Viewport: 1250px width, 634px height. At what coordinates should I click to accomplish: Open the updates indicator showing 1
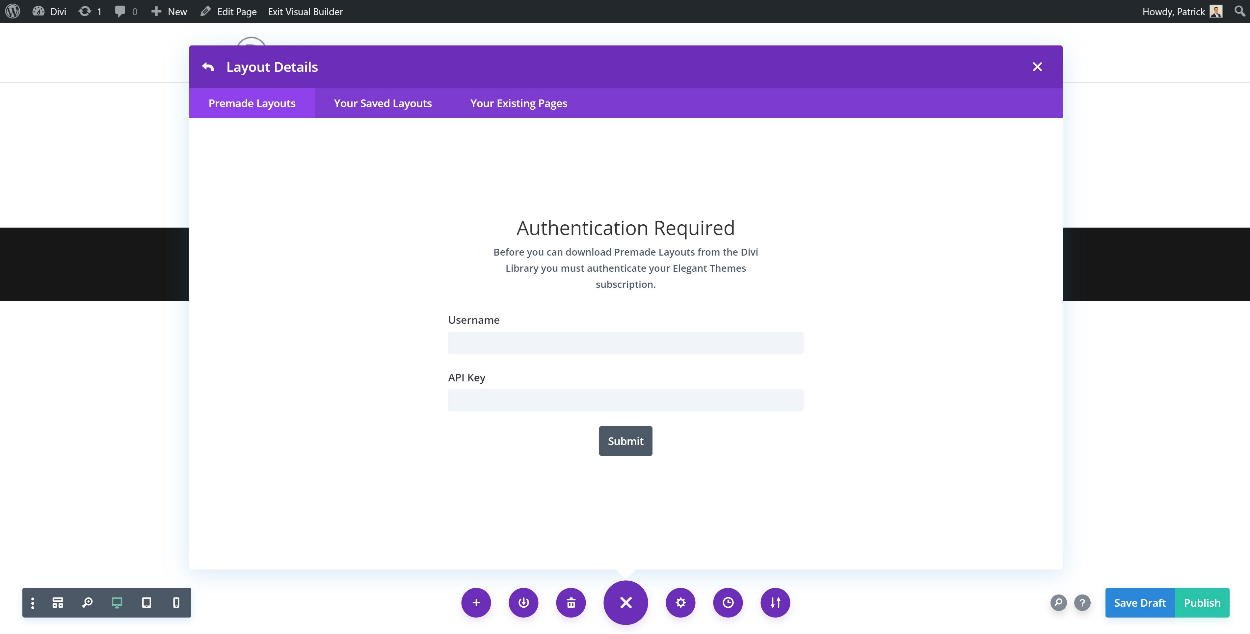point(89,11)
